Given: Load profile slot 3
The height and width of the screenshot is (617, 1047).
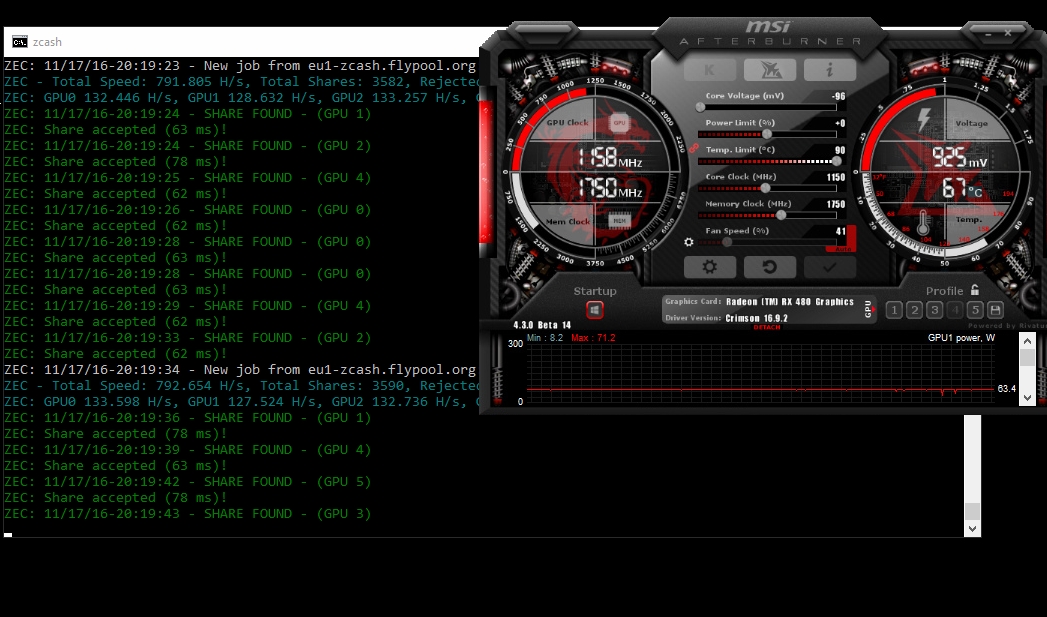Looking at the screenshot, I should (935, 310).
